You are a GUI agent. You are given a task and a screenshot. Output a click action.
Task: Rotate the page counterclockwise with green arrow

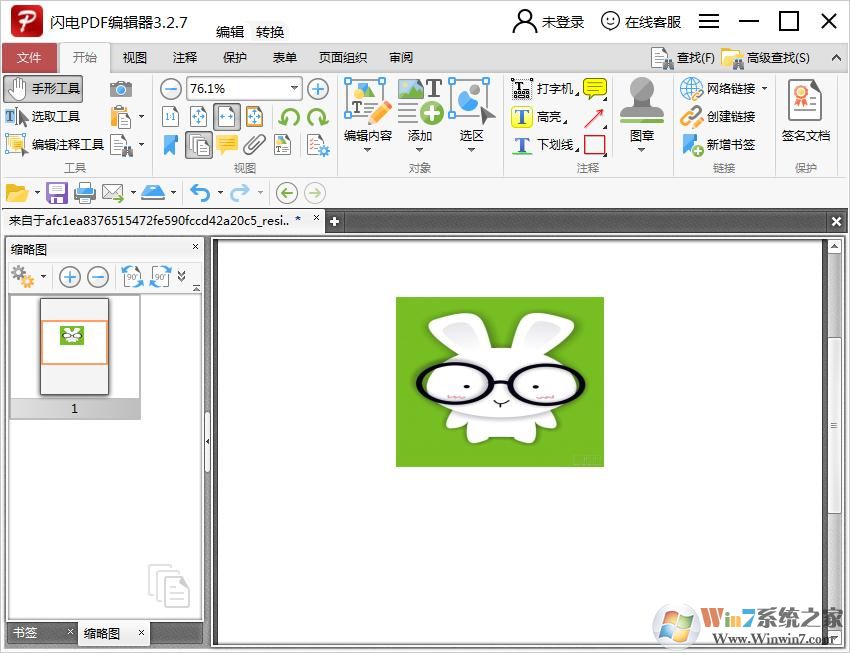(289, 117)
